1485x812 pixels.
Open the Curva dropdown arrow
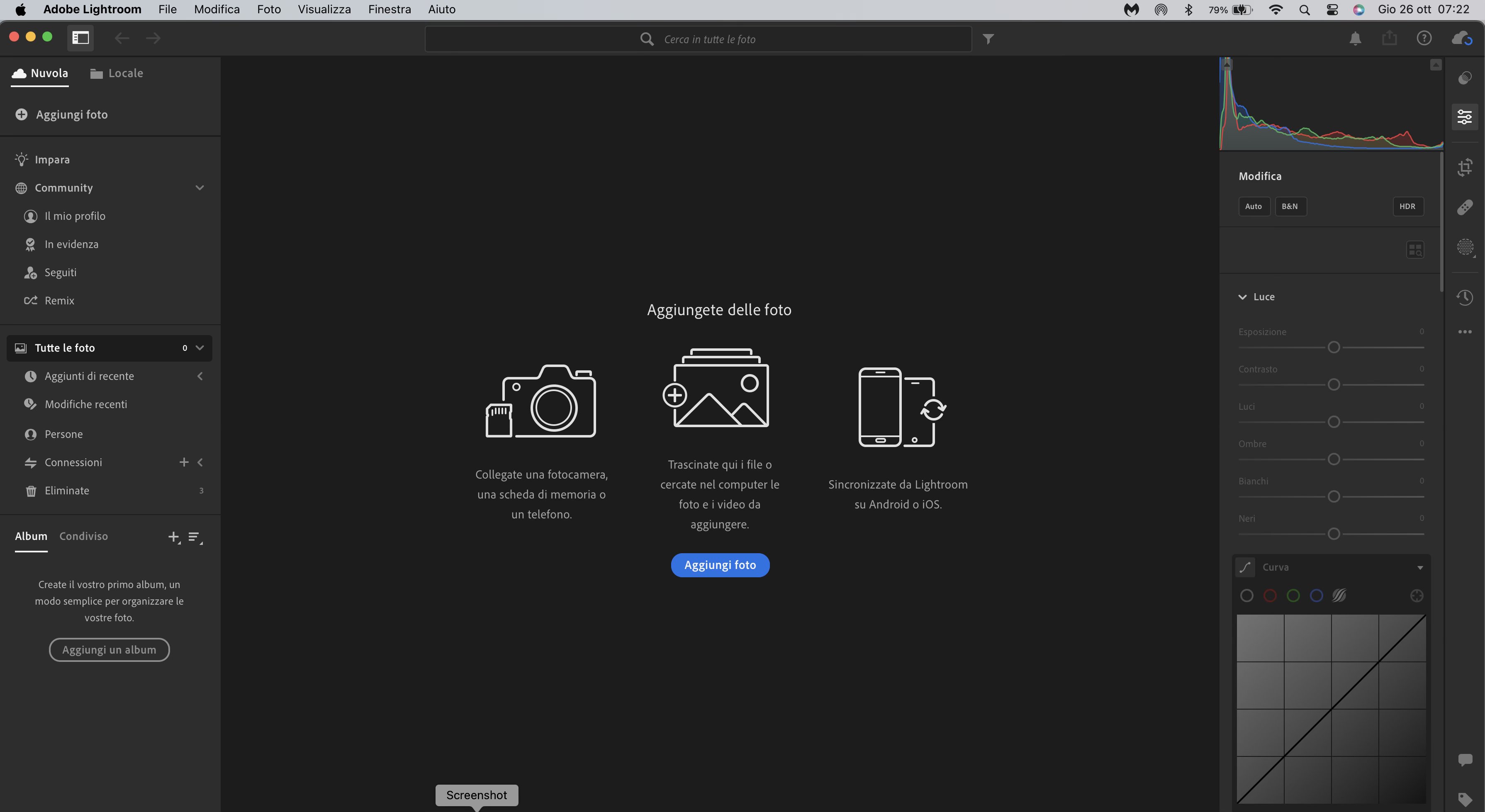click(x=1420, y=568)
